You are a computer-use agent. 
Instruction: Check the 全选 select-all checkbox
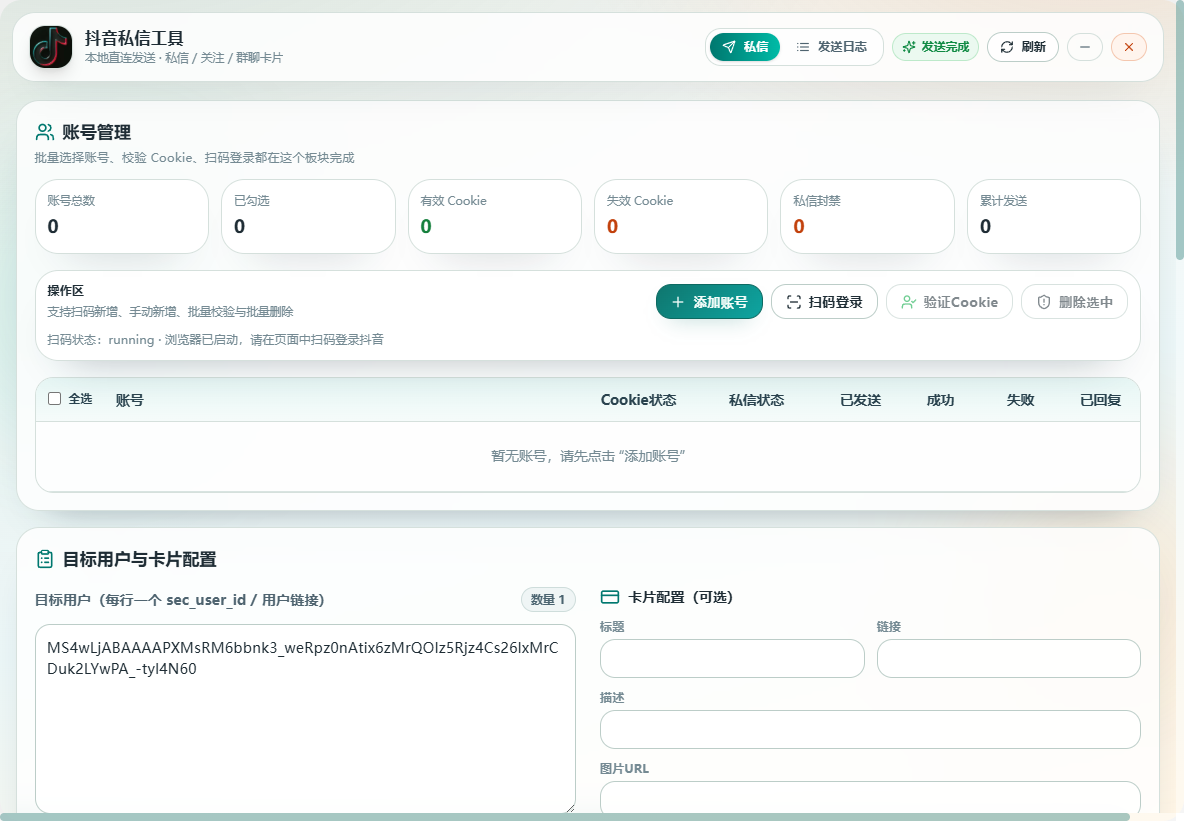click(x=54, y=399)
